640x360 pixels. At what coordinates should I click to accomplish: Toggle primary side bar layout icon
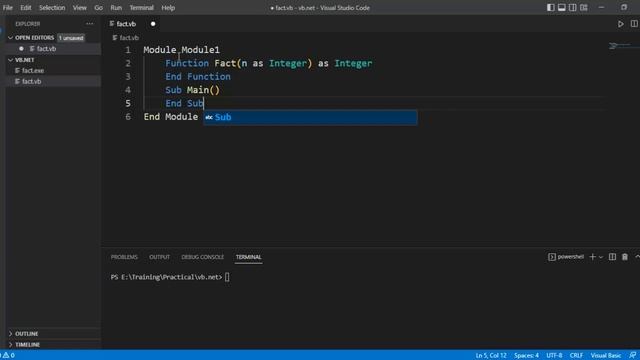coord(551,7)
